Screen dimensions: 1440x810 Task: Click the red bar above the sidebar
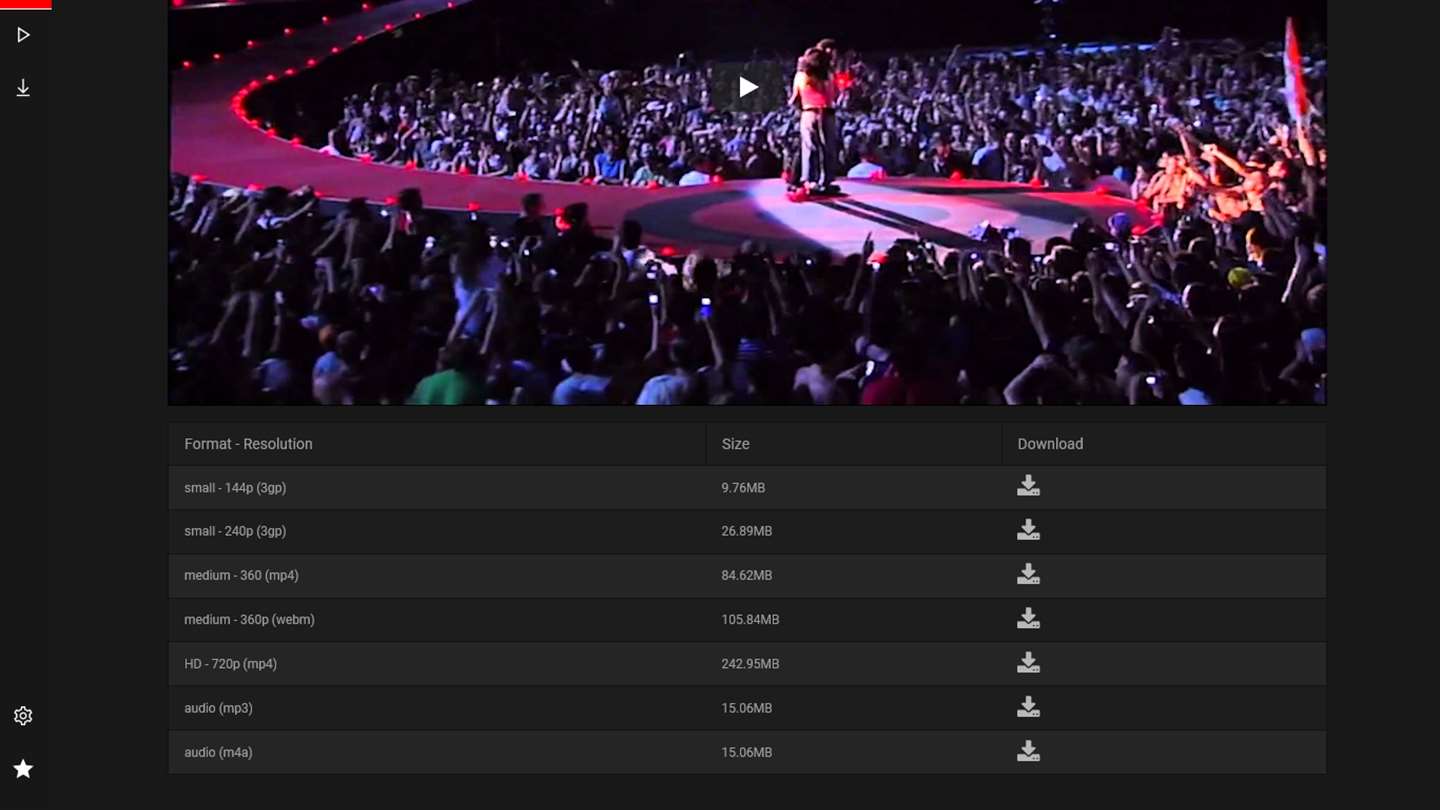[26, 4]
